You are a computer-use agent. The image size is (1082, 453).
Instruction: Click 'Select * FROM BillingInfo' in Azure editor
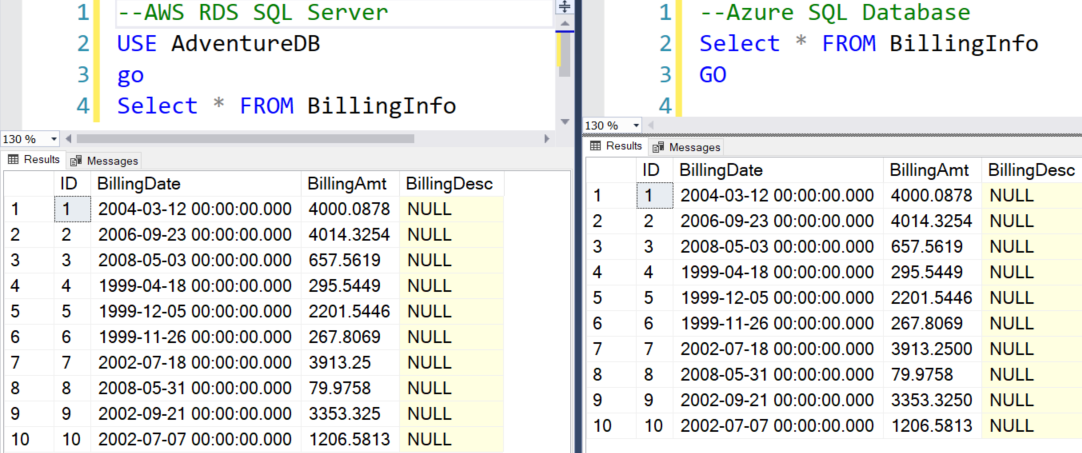coord(869,44)
